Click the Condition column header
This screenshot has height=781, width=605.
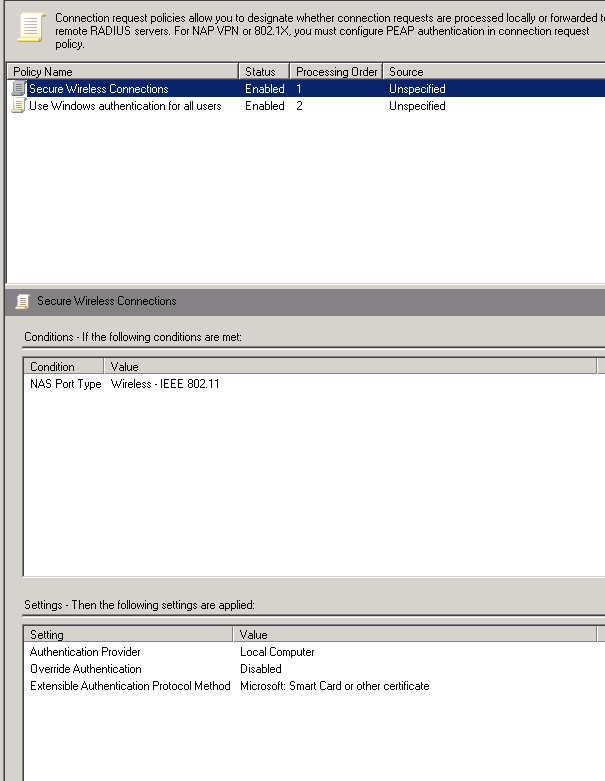coord(64,367)
